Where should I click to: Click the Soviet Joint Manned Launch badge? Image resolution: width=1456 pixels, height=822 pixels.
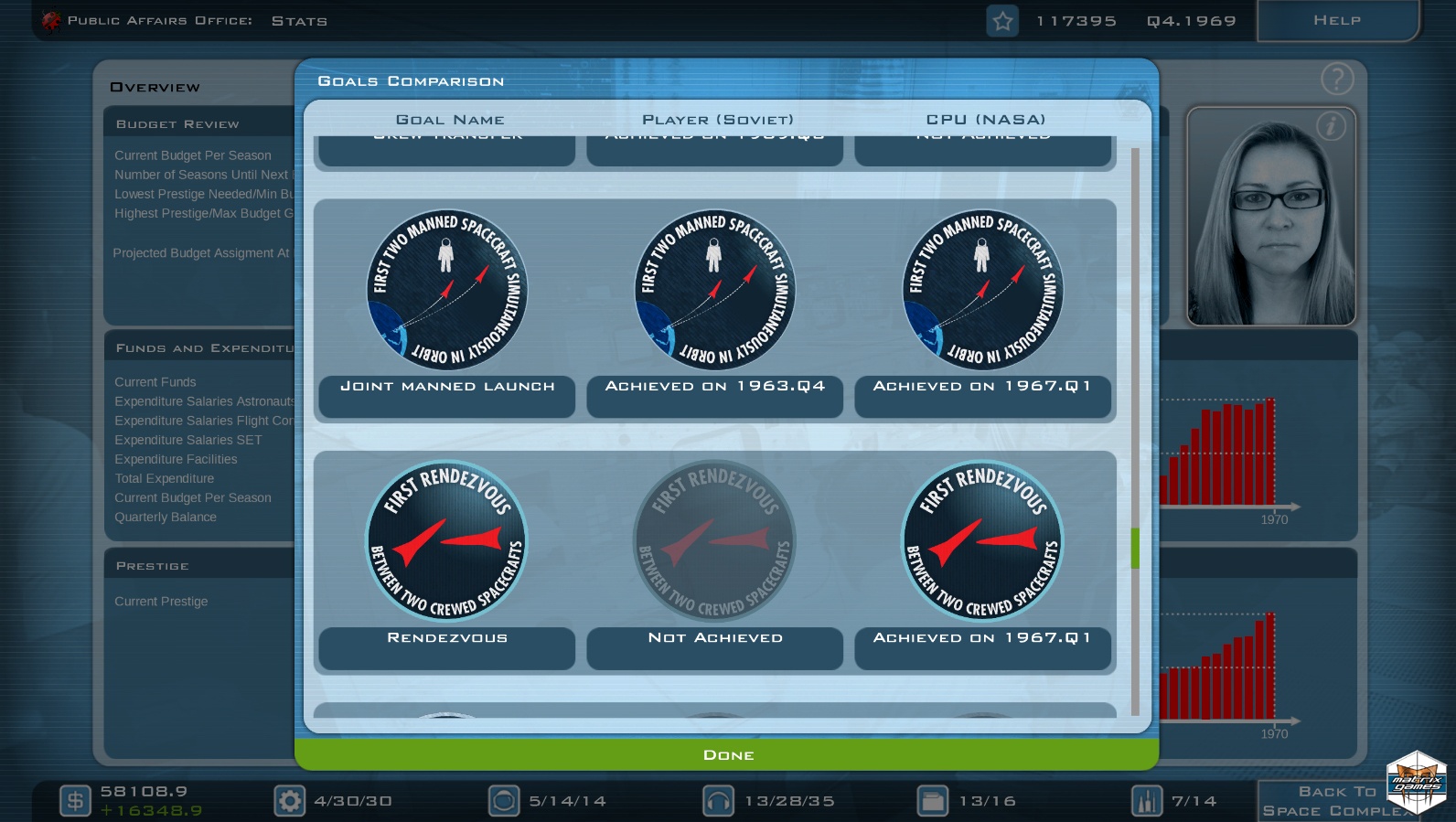(x=715, y=290)
